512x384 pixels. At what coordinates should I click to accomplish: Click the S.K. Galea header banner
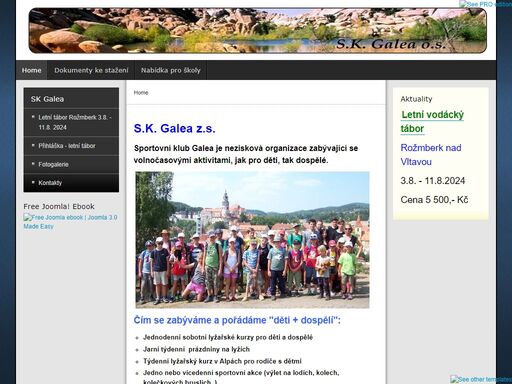click(x=258, y=31)
